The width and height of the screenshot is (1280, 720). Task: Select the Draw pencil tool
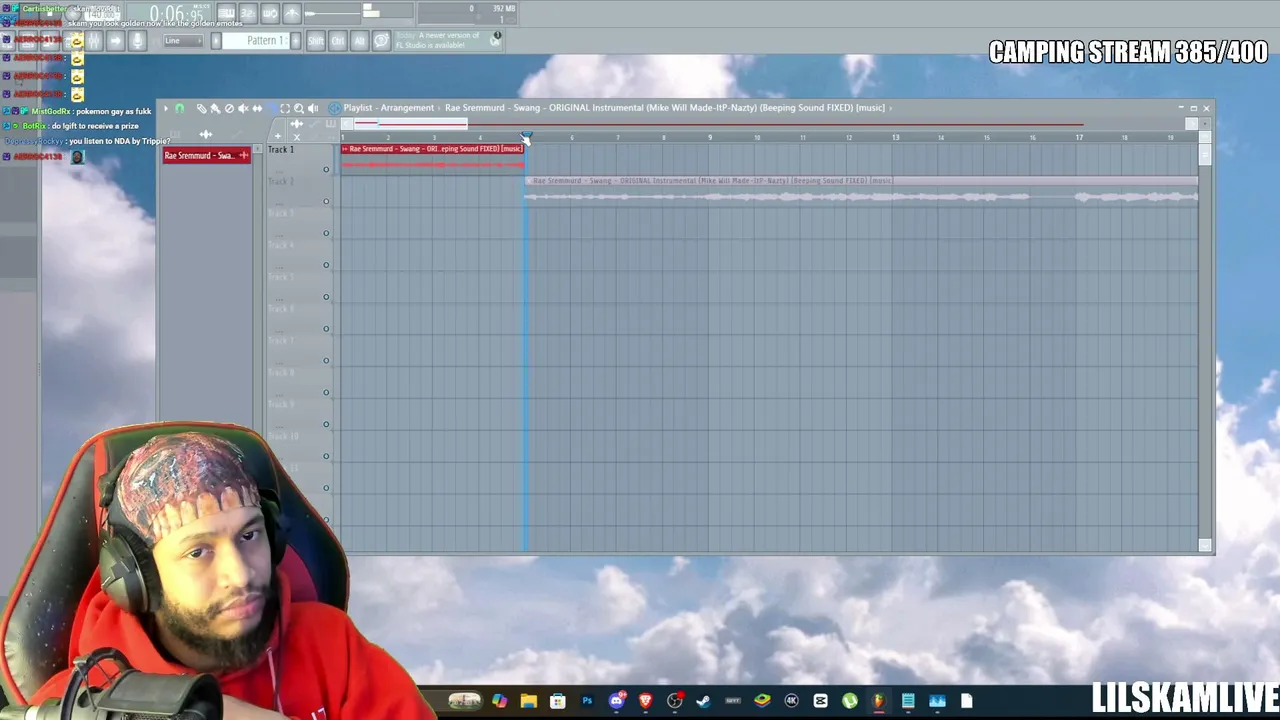click(x=201, y=108)
